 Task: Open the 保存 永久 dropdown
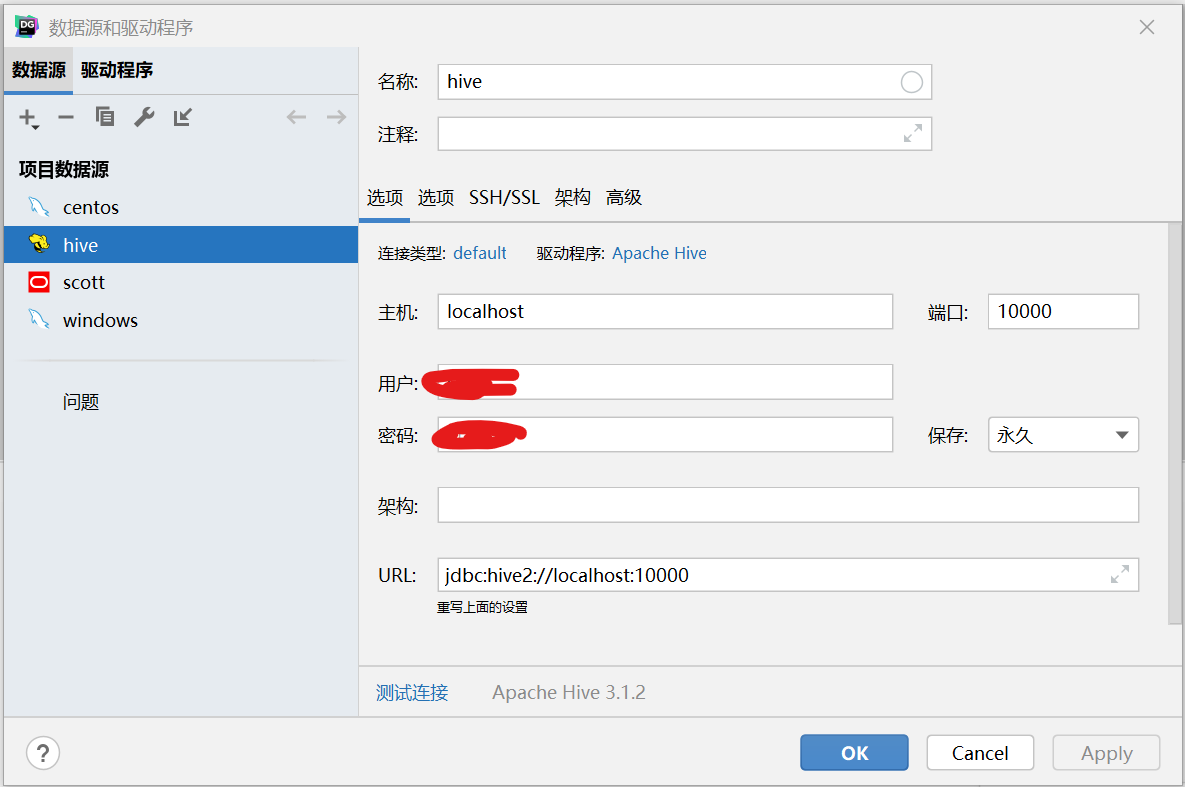pos(1063,435)
